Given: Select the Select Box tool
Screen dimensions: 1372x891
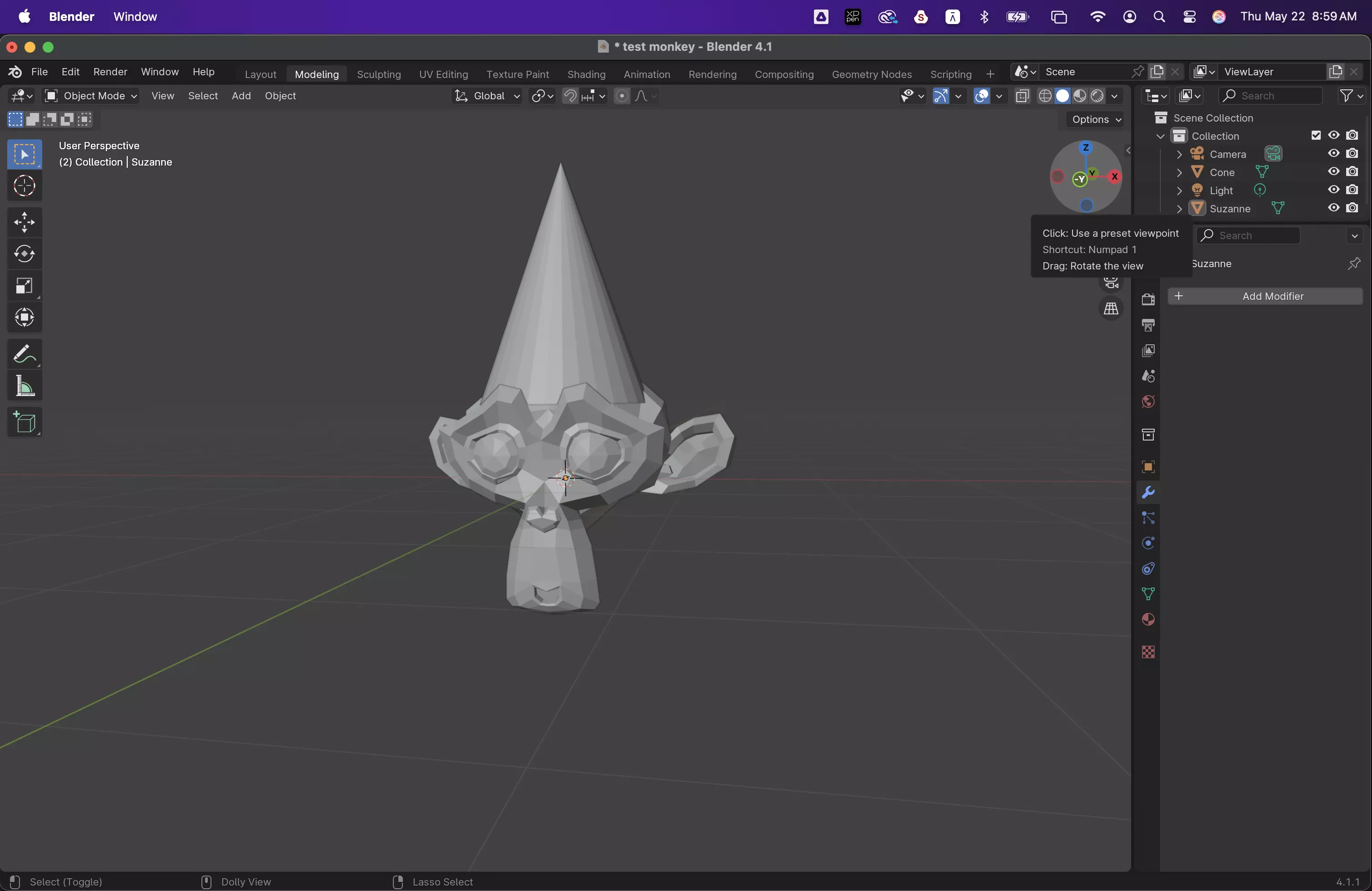Looking at the screenshot, I should (x=24, y=154).
